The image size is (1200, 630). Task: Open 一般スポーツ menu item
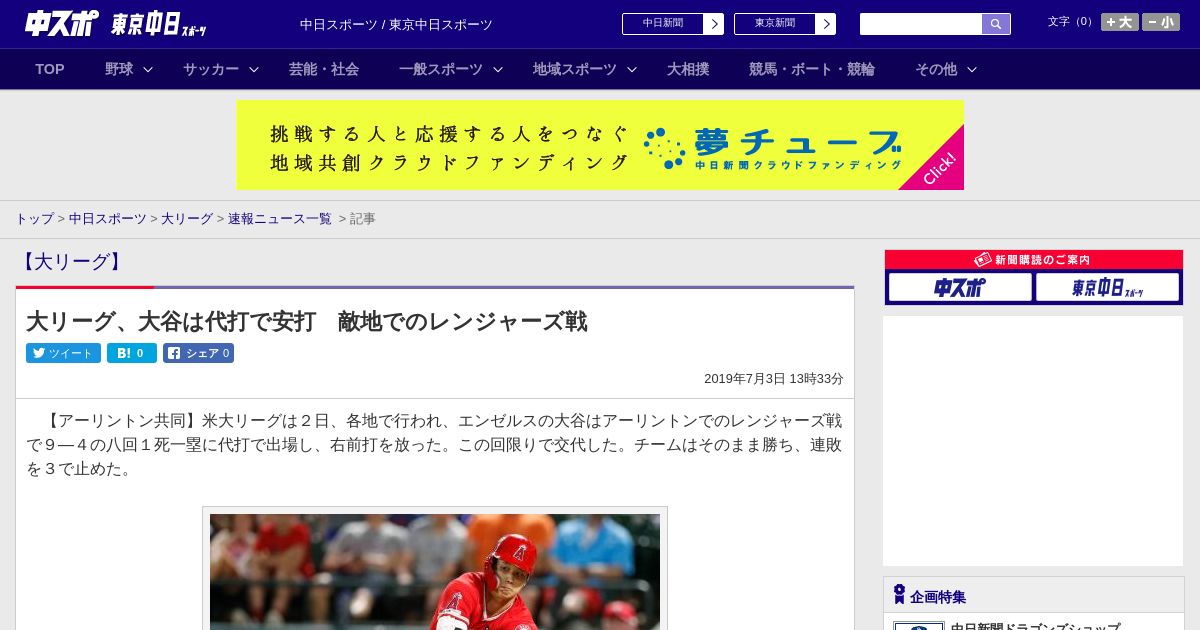click(441, 69)
